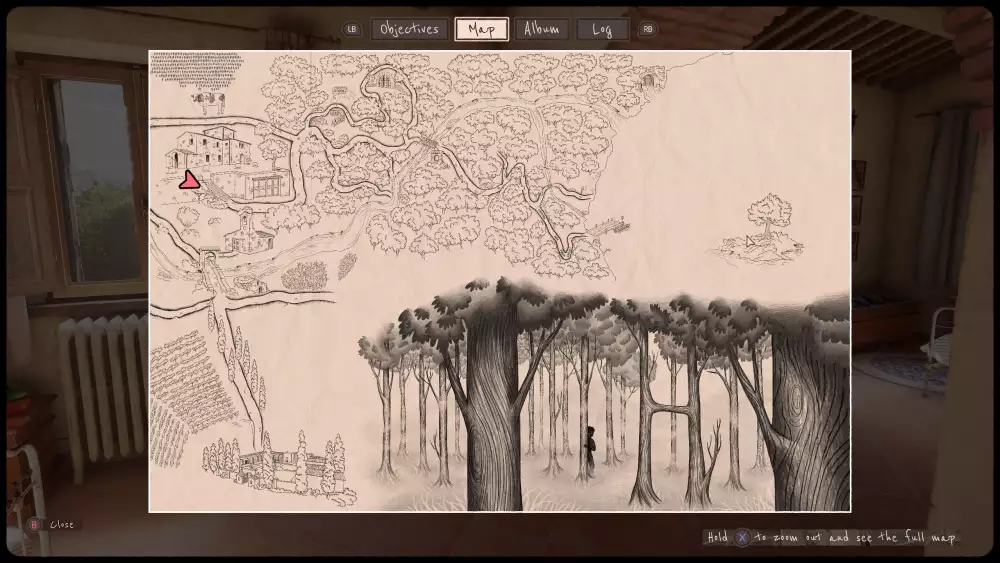Click the Close label
This screenshot has width=1000, height=563.
[x=62, y=525]
